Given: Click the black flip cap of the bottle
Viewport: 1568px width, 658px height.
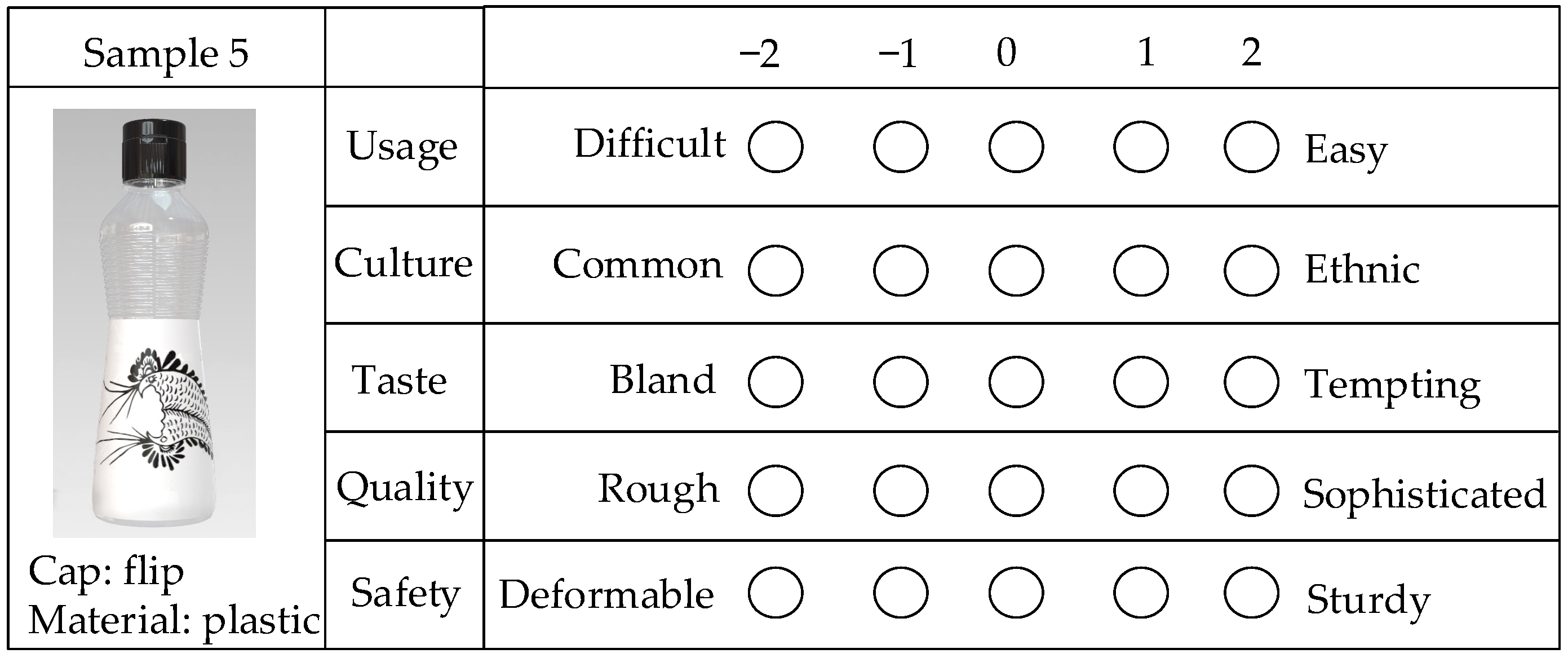Looking at the screenshot, I should 154,151.
